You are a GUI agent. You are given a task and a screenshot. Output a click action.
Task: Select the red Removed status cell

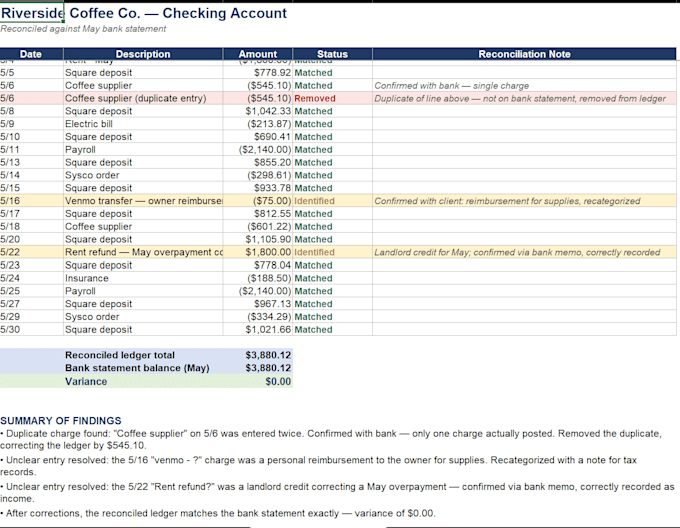click(x=332, y=98)
